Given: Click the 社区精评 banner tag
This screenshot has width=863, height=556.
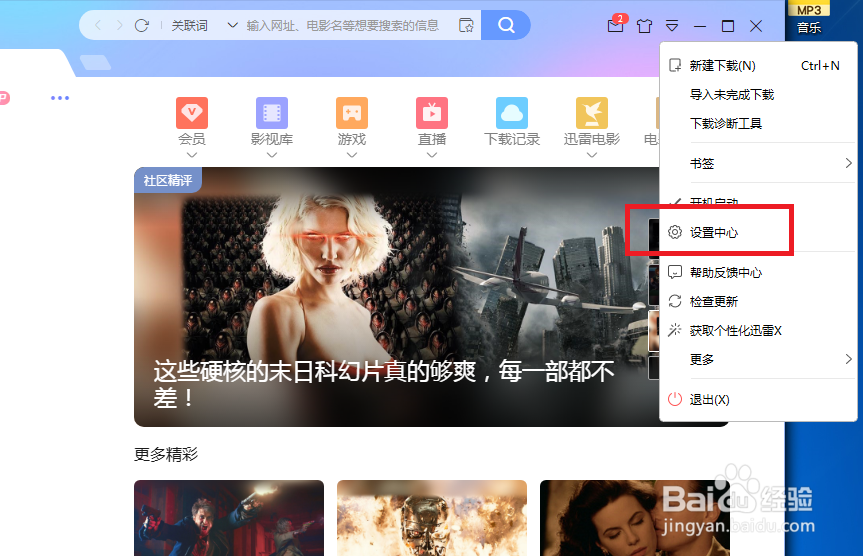Looking at the screenshot, I should point(168,180).
